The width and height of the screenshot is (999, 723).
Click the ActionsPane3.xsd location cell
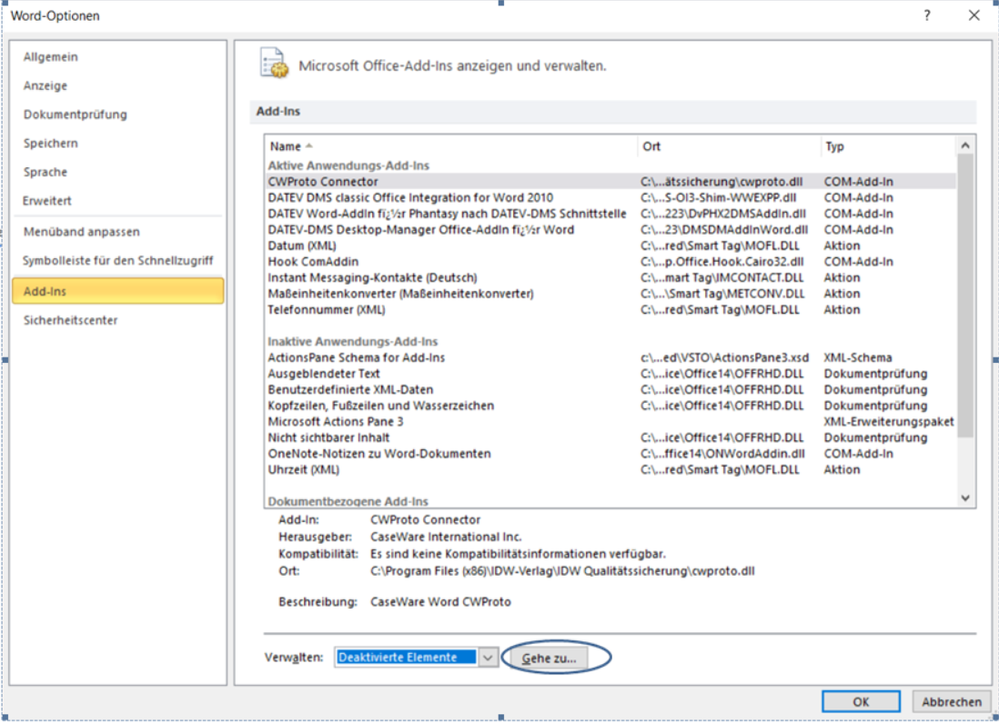tap(725, 357)
